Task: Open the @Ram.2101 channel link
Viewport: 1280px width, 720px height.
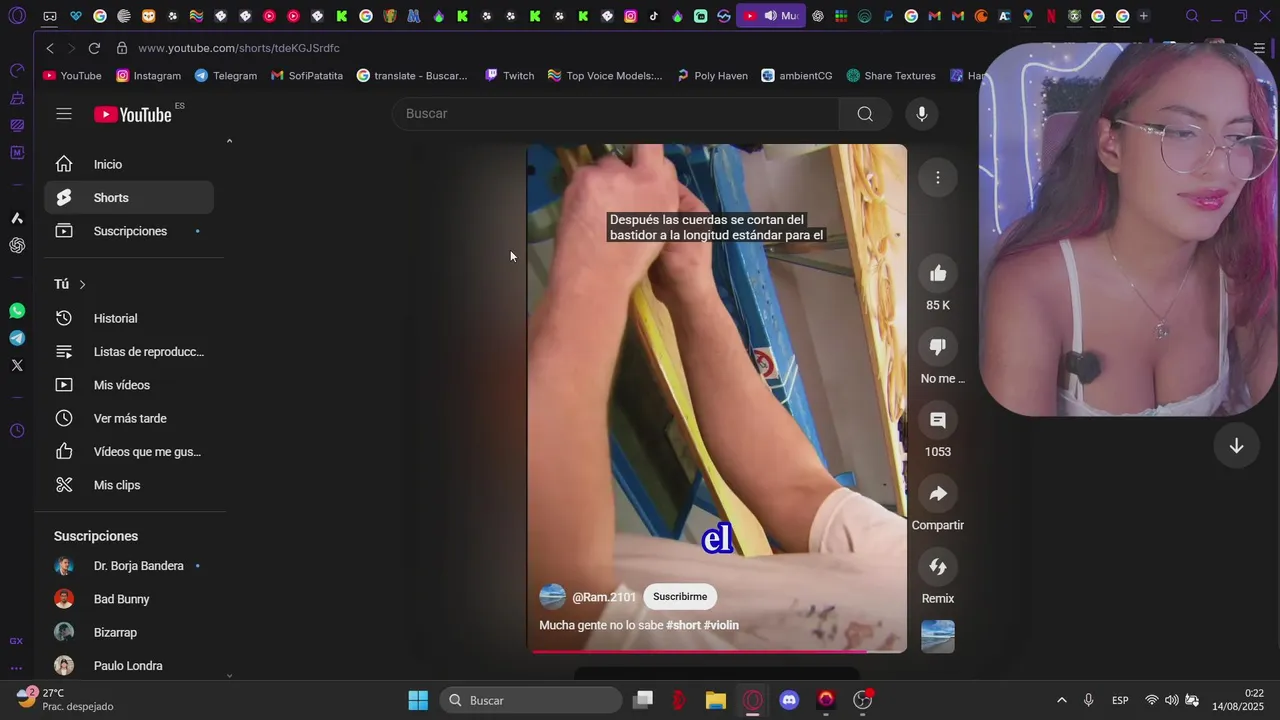Action: (604, 597)
